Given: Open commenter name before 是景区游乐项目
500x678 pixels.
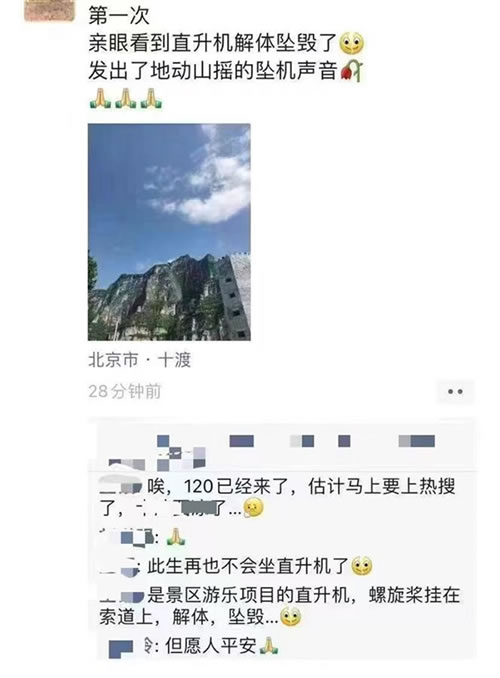Looking at the screenshot, I should click(122, 596).
